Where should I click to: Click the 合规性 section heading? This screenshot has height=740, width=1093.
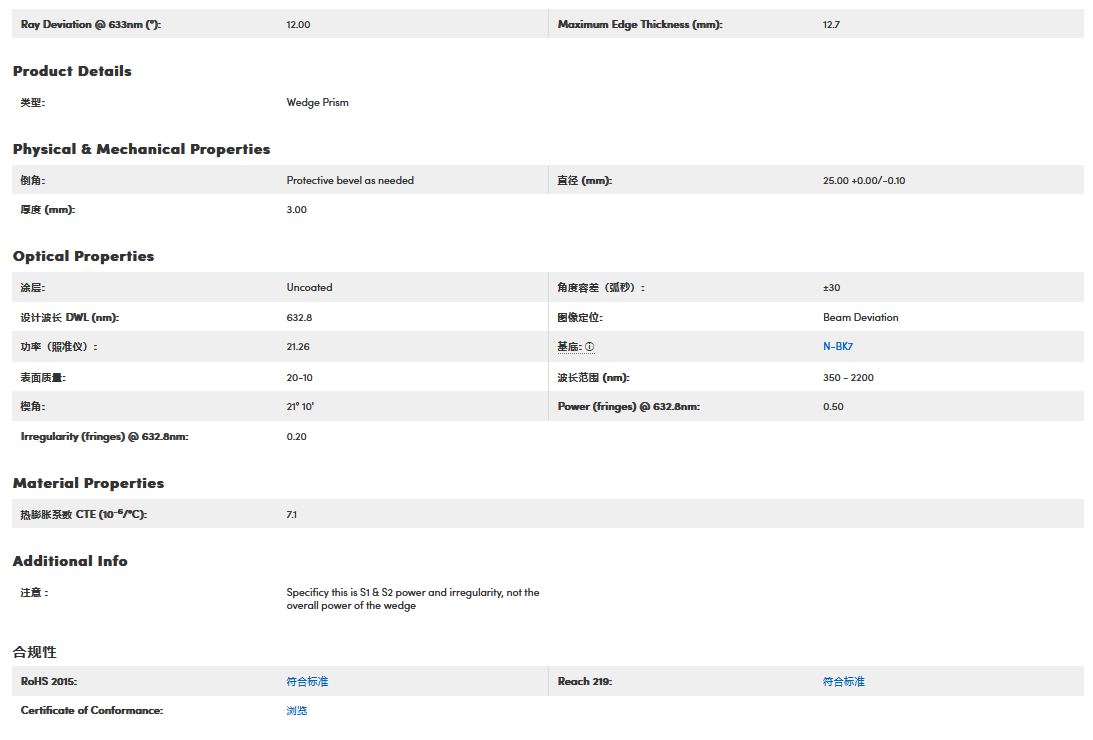[x=35, y=652]
